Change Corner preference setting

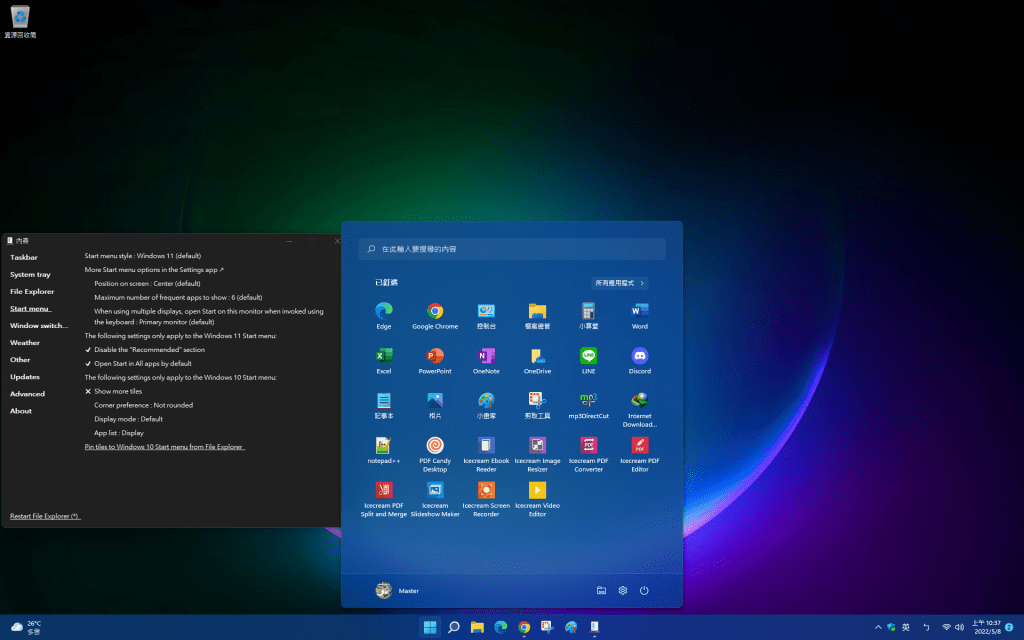(x=143, y=405)
